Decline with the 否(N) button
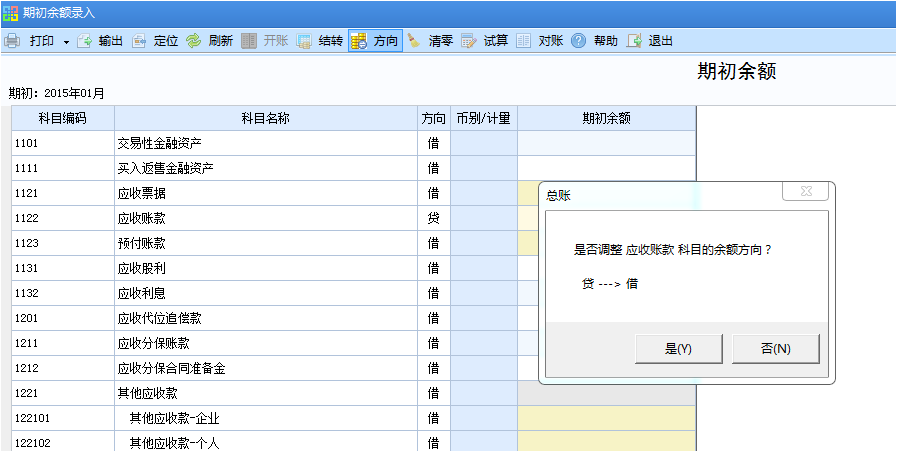The width and height of the screenshot is (897, 452). (x=776, y=349)
